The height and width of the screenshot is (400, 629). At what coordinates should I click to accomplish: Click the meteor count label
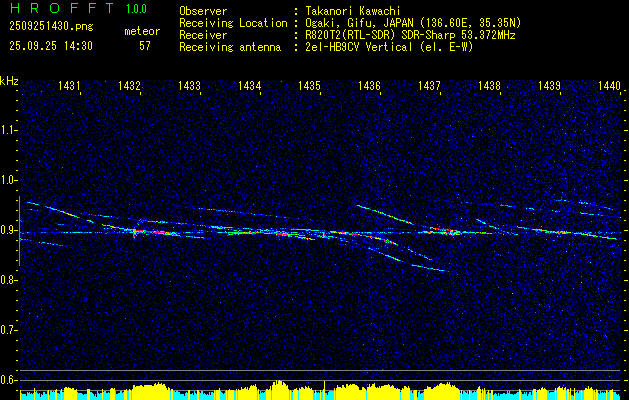pyautogui.click(x=142, y=31)
